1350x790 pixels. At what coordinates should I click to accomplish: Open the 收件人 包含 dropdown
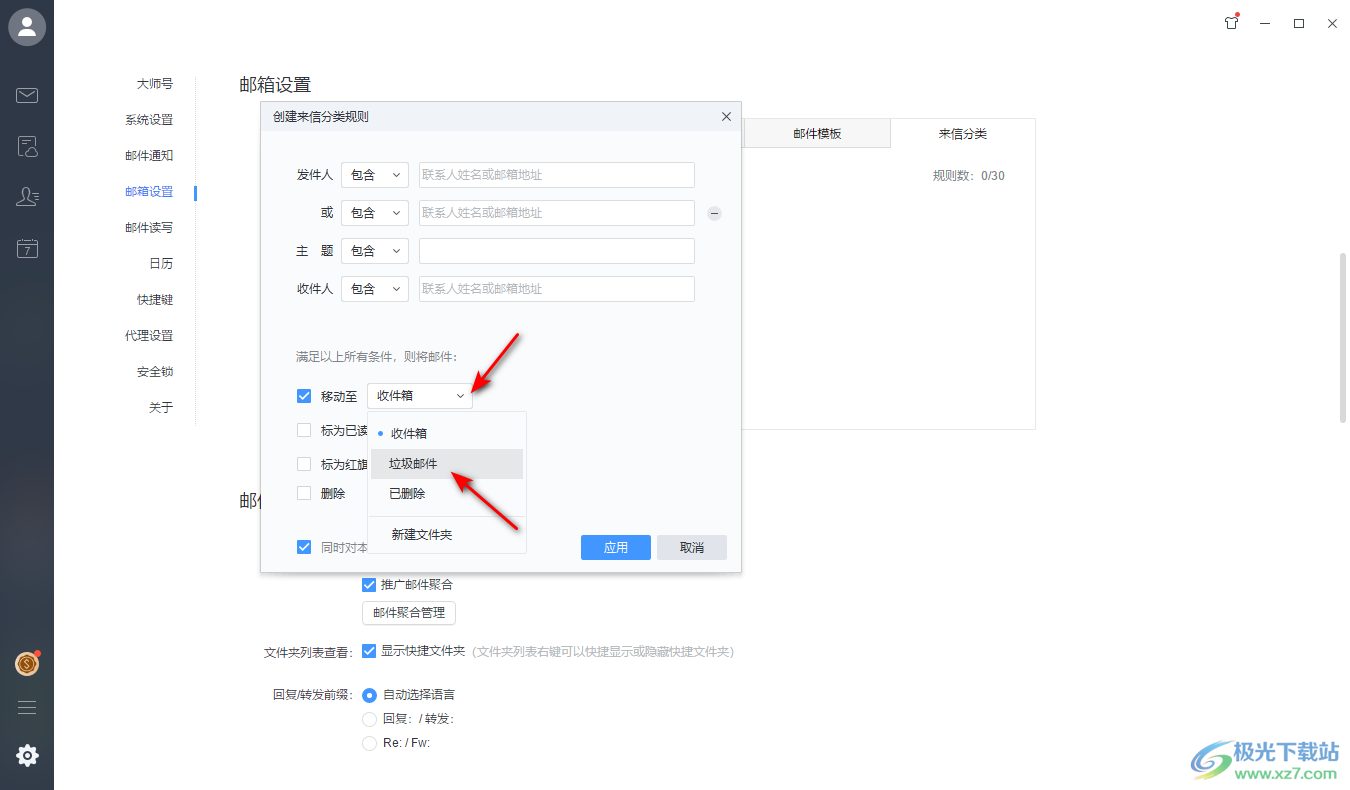click(x=375, y=289)
